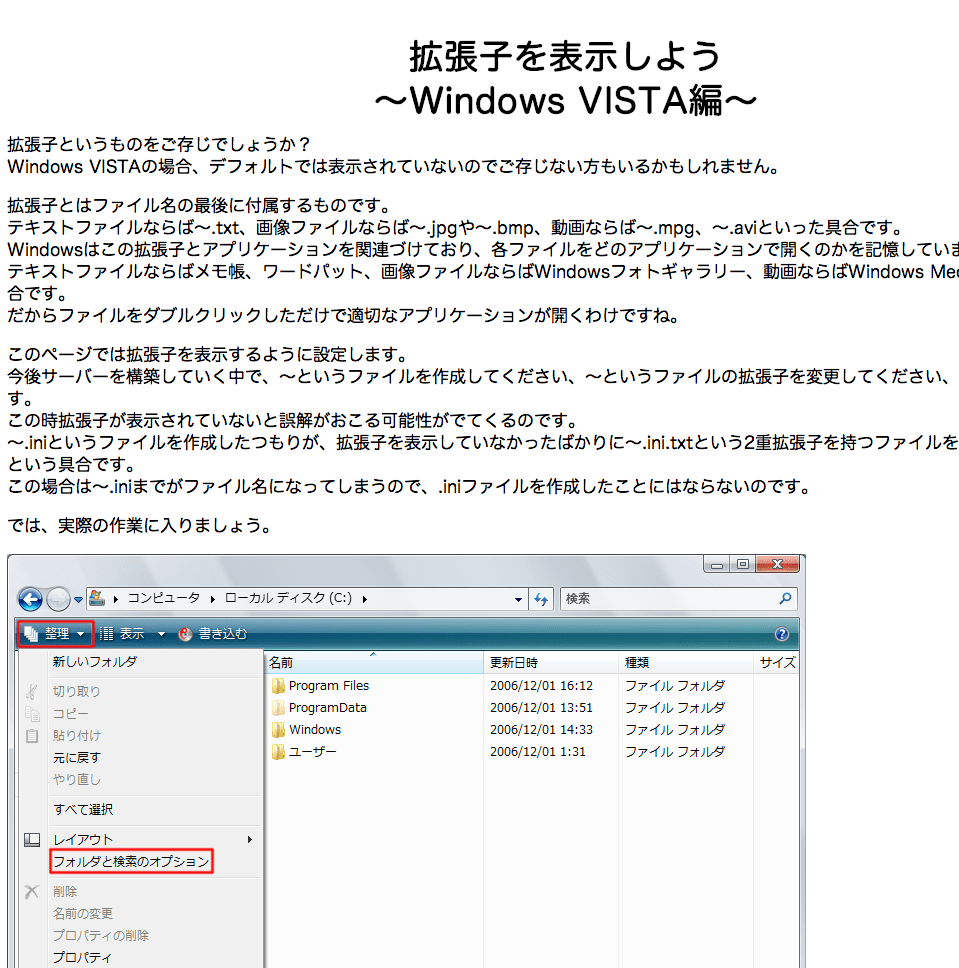Sort by 更新日時 column header
The image size is (959, 968).
[x=550, y=662]
